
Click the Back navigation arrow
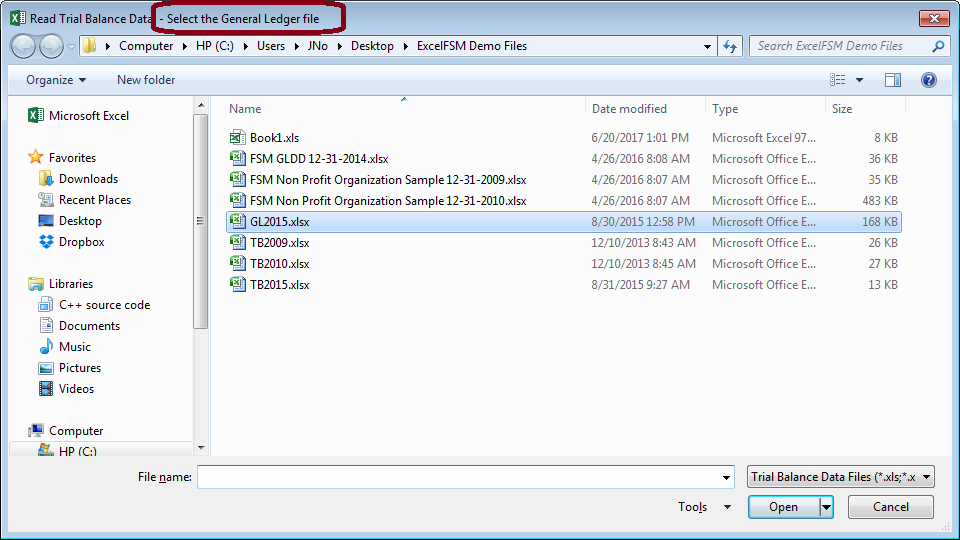coord(23,47)
